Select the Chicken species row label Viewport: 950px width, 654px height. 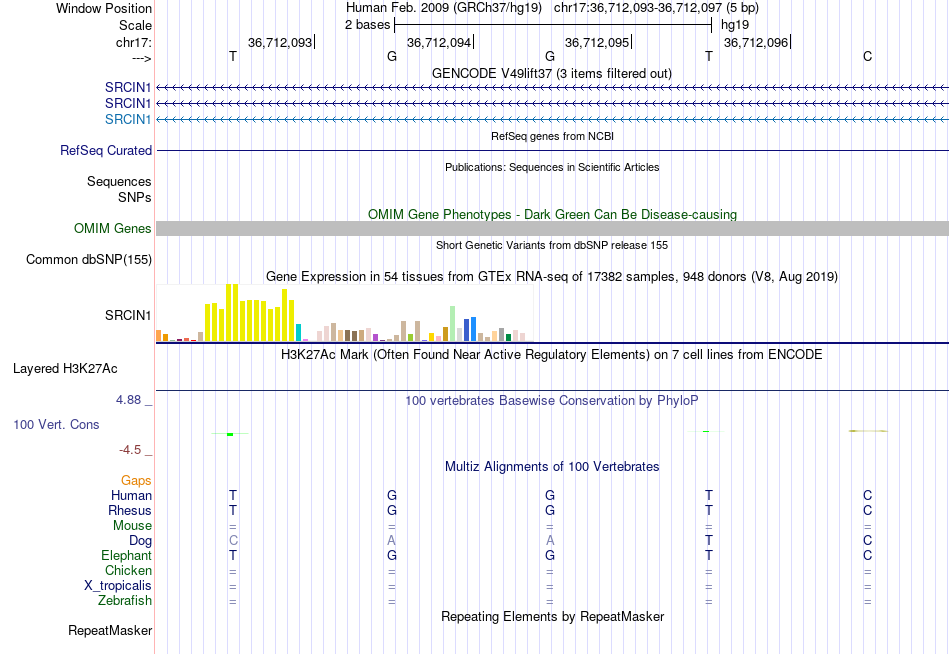coord(128,571)
